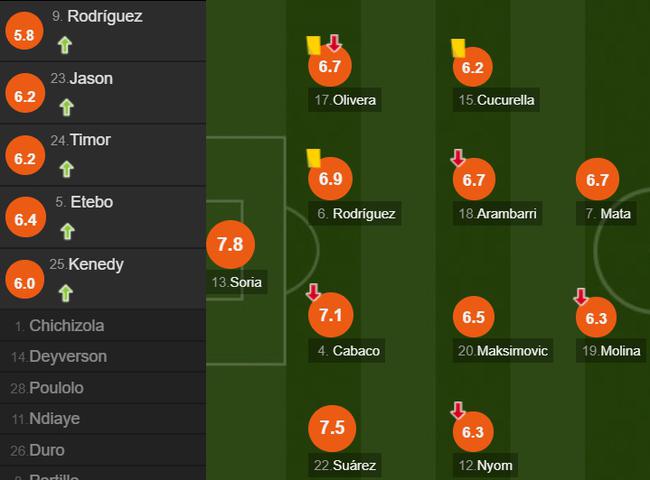
Task: Click the 5.8 rating of 9. Rodríguez
Action: tap(24, 34)
